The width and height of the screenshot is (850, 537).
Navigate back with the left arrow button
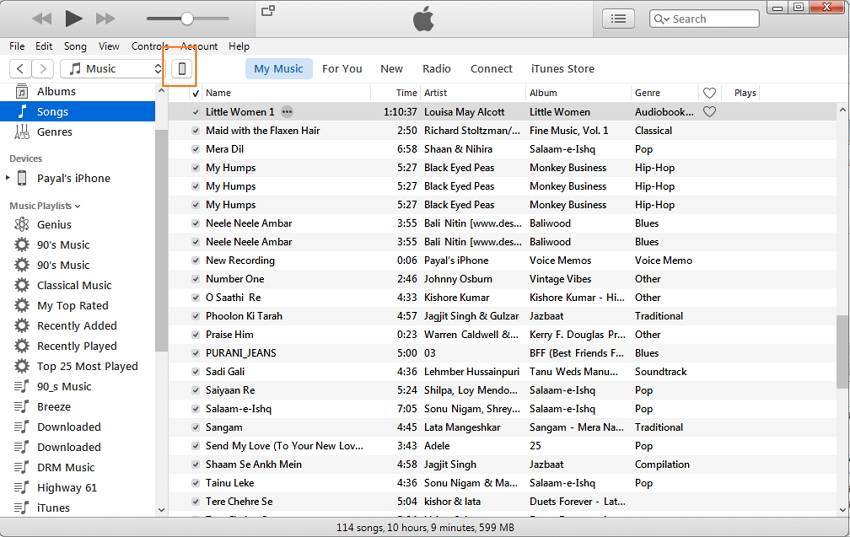(20, 69)
